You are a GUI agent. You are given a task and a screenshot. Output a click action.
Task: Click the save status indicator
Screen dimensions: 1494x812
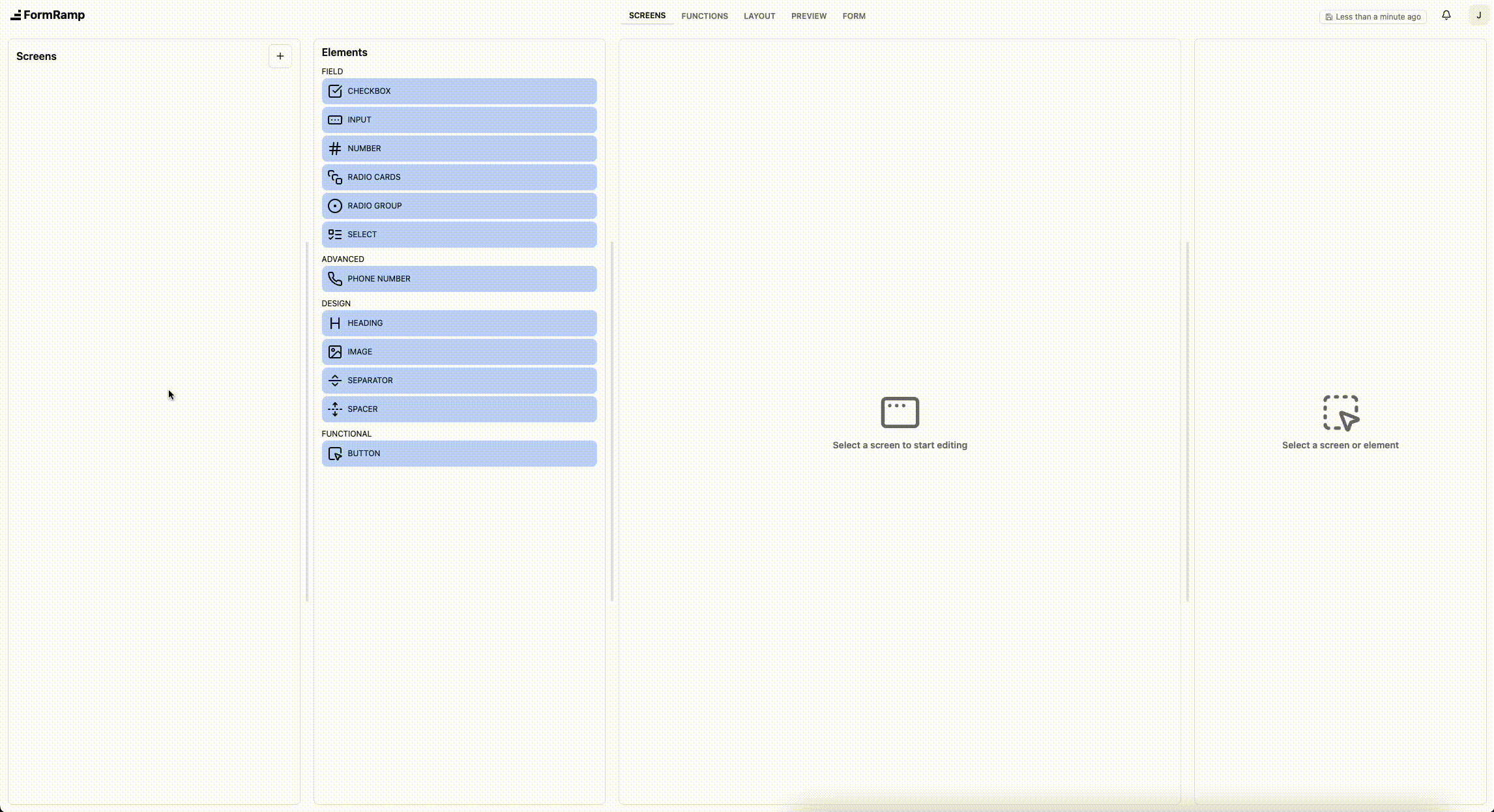1372,16
